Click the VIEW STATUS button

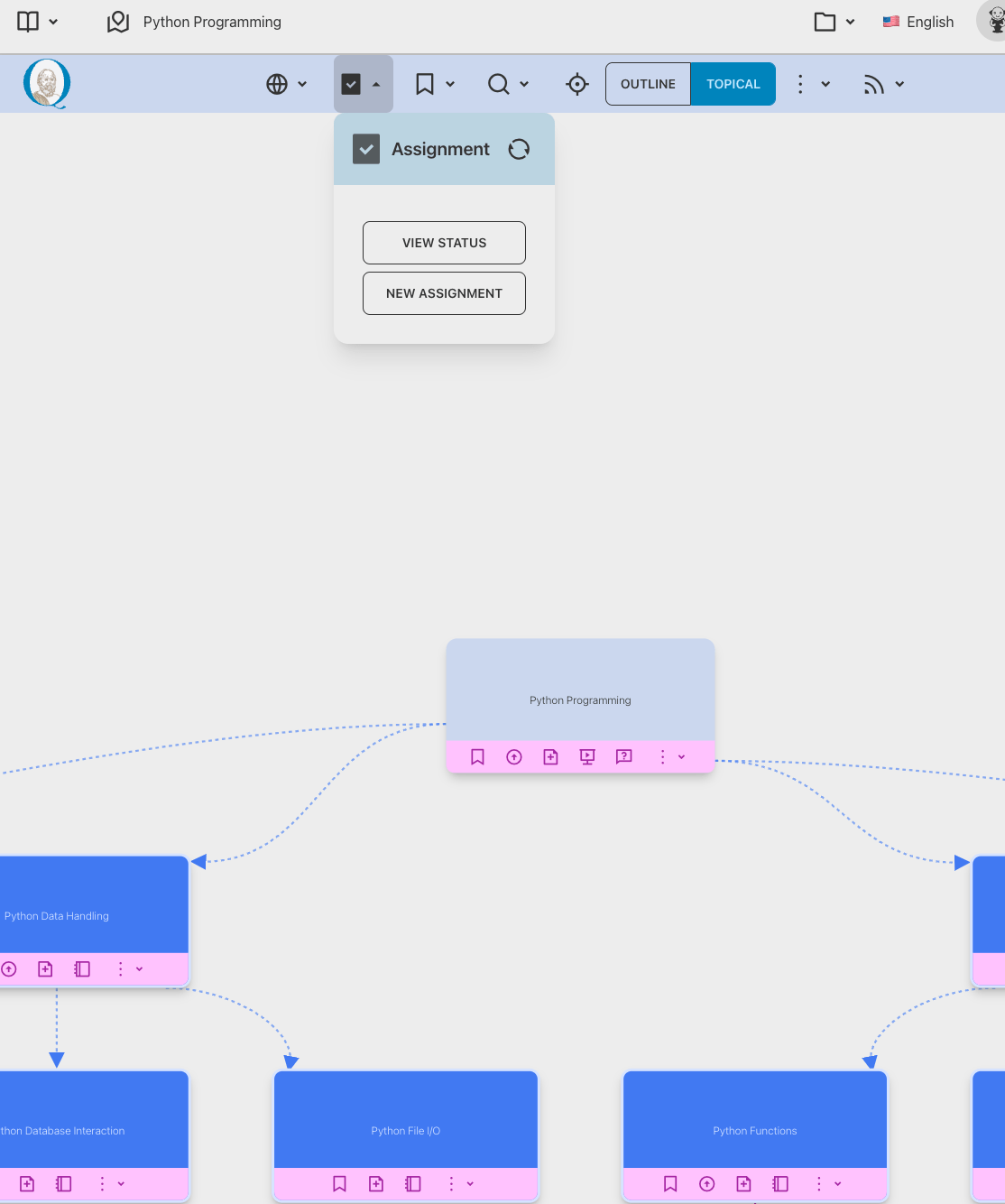pyautogui.click(x=444, y=243)
